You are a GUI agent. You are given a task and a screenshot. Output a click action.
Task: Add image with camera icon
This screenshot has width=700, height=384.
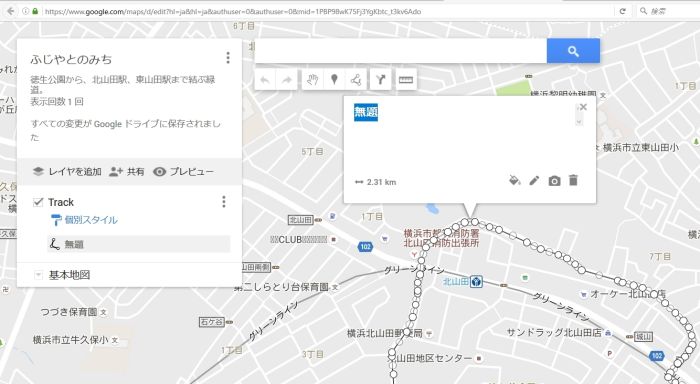click(x=554, y=181)
